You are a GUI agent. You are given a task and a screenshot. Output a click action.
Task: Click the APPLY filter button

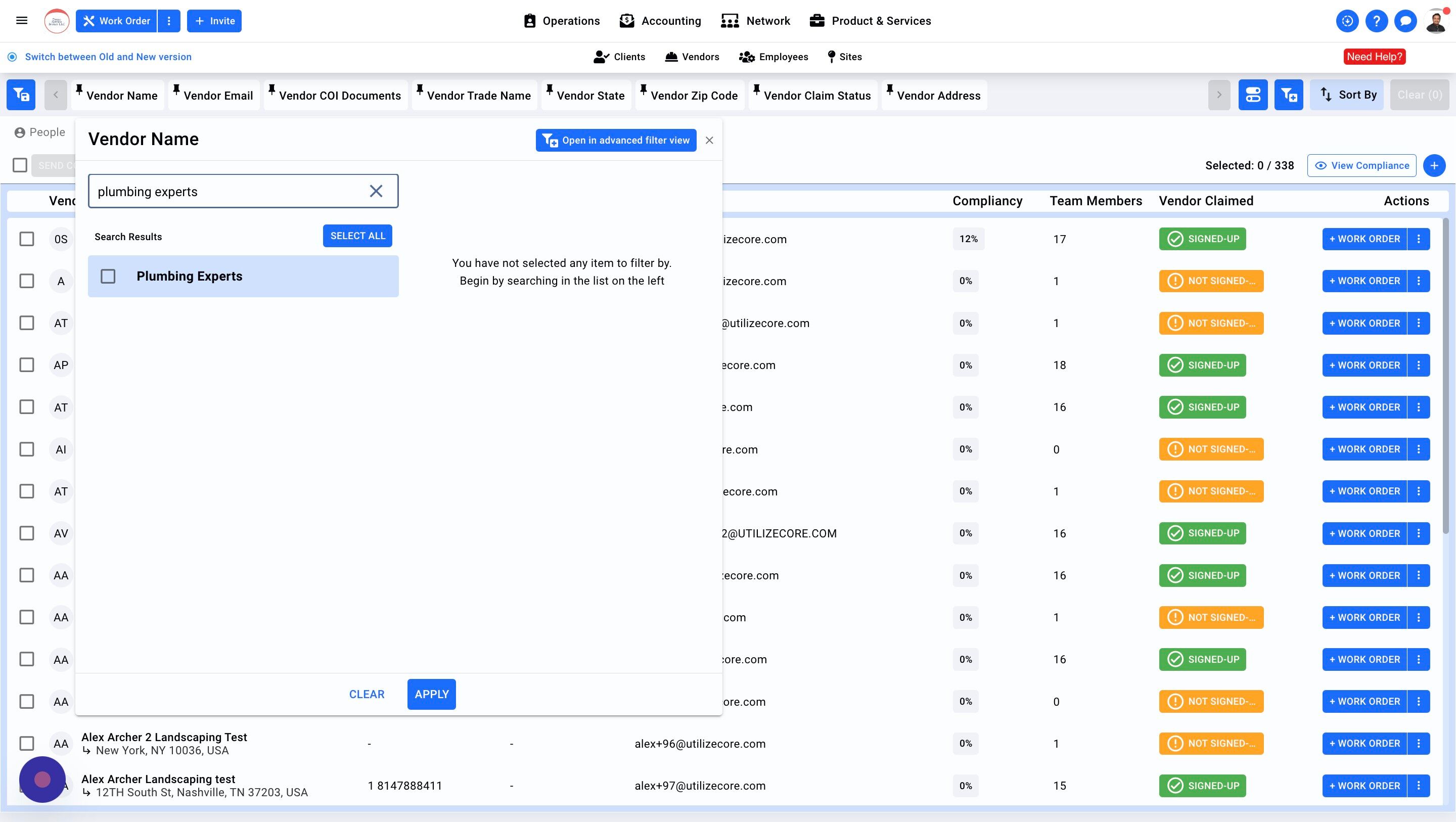(x=431, y=694)
